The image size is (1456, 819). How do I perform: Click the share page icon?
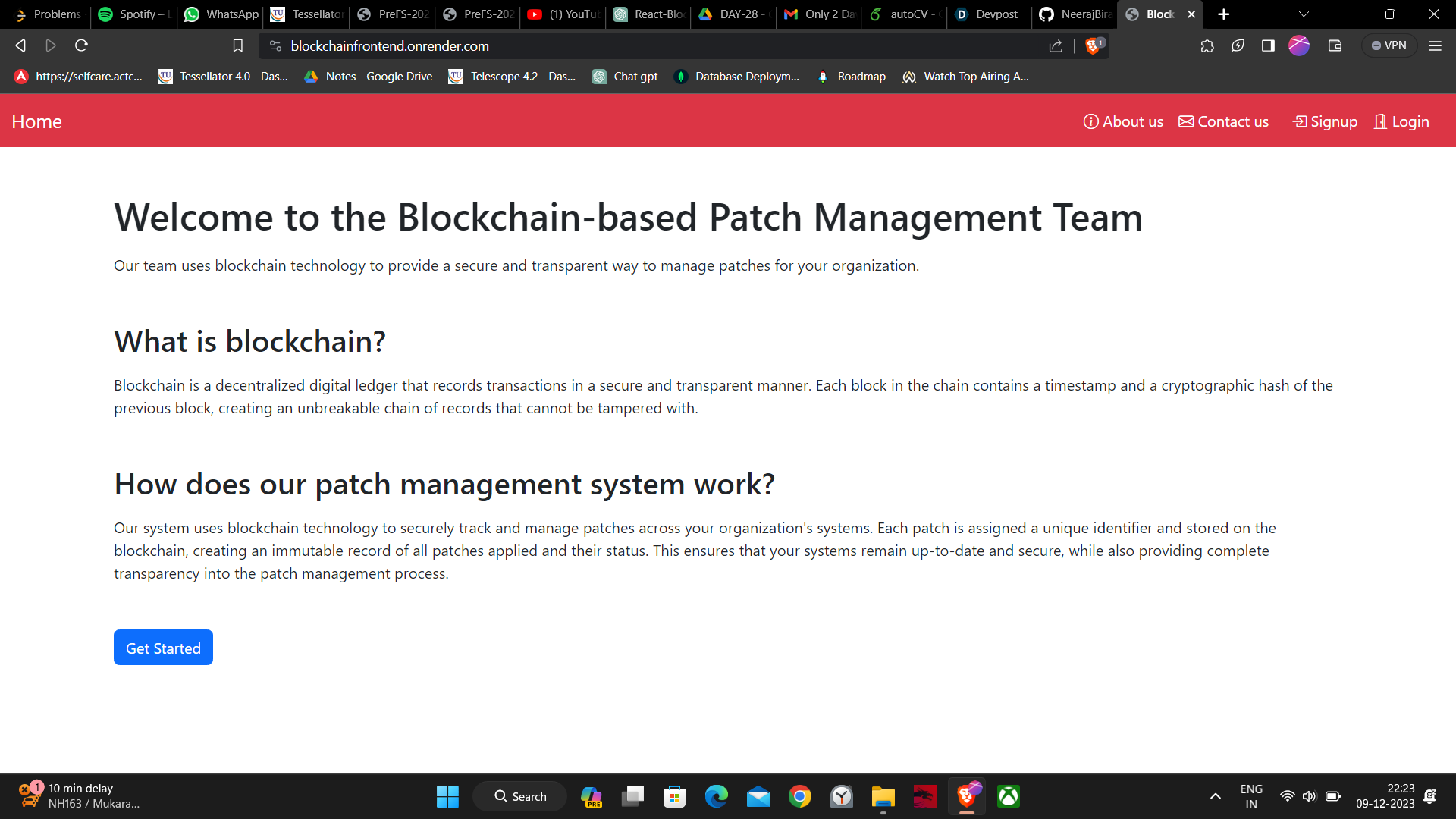[1056, 46]
